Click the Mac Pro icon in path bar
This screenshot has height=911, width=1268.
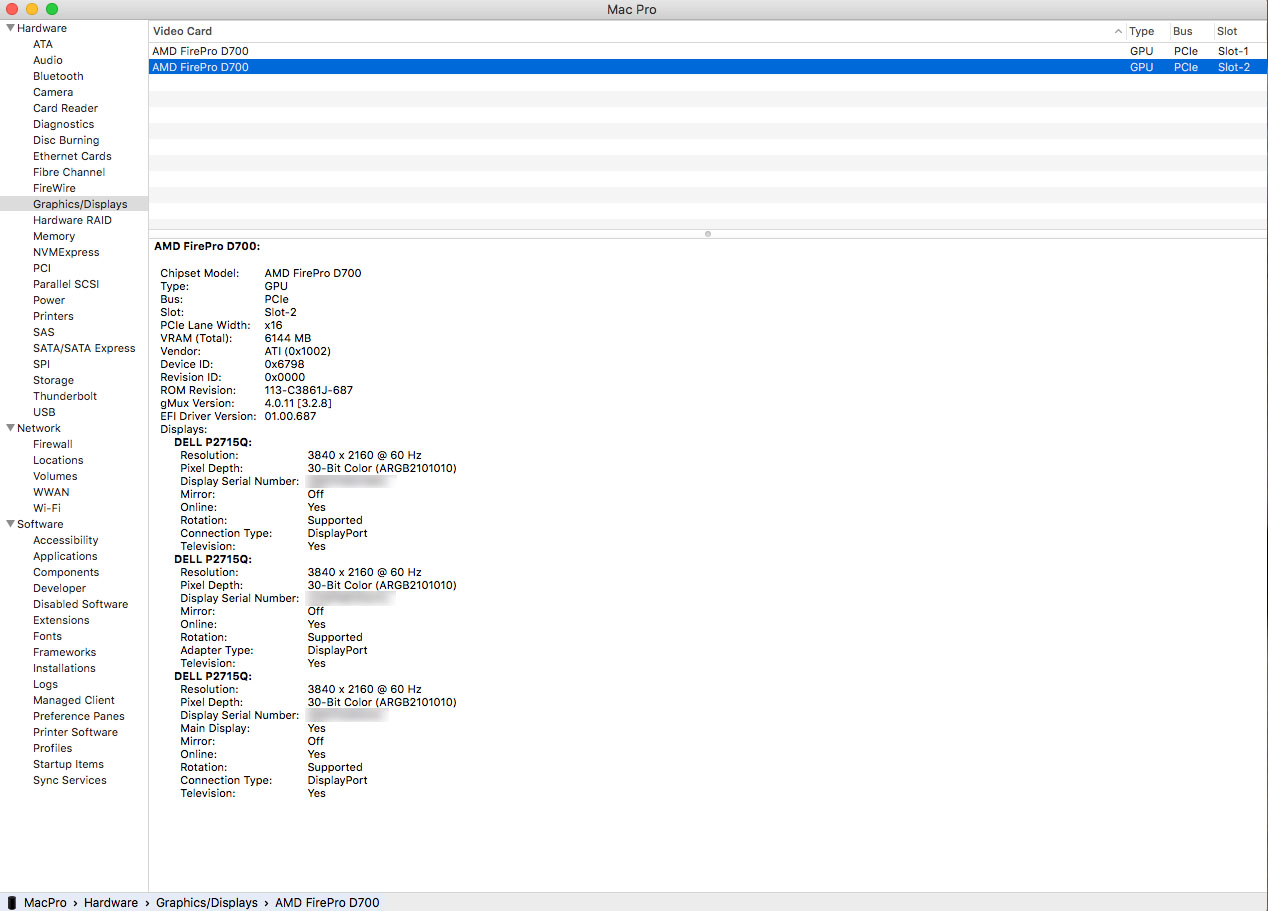[12, 902]
